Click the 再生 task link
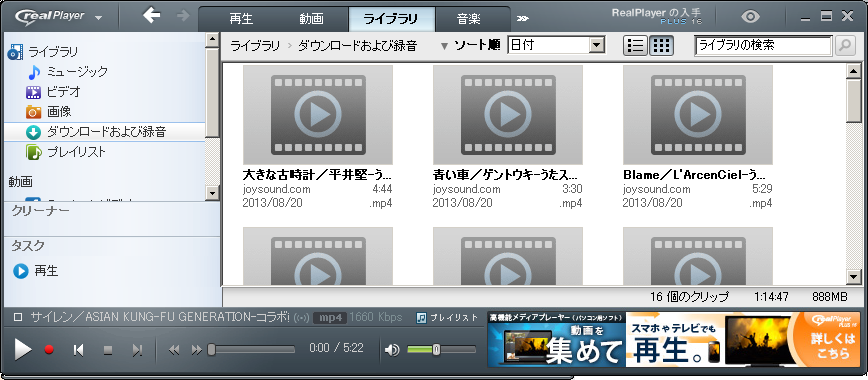 46,271
